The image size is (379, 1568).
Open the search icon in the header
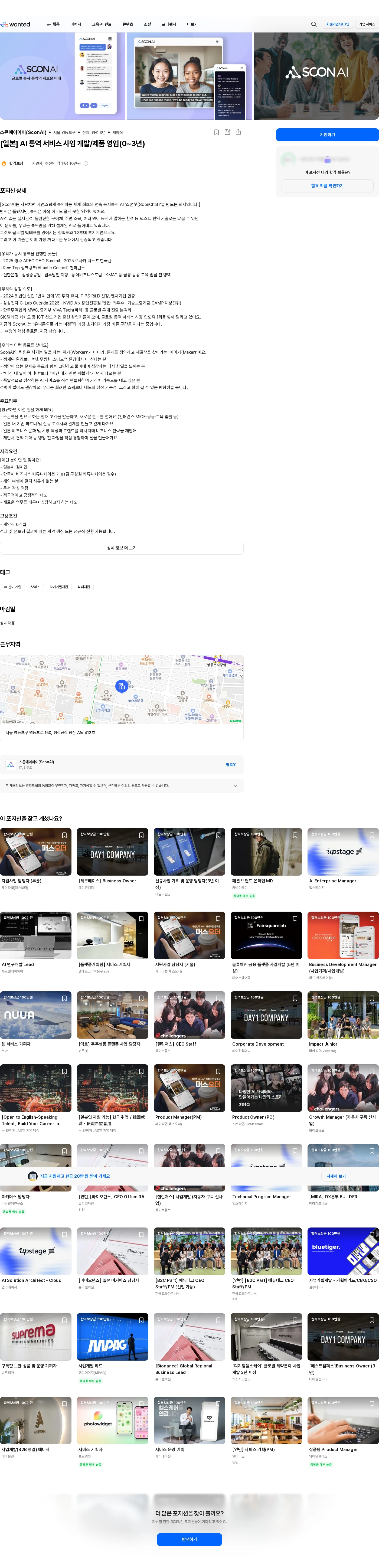coord(314,24)
